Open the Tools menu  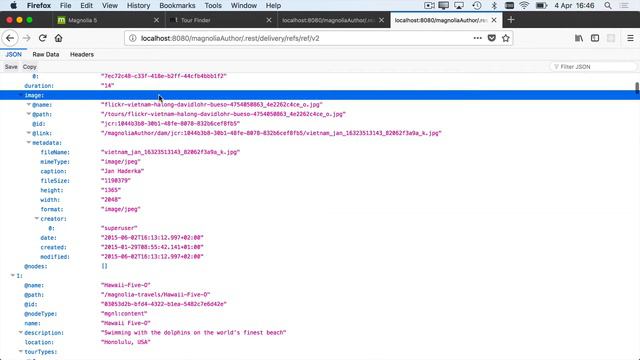pos(213,5)
